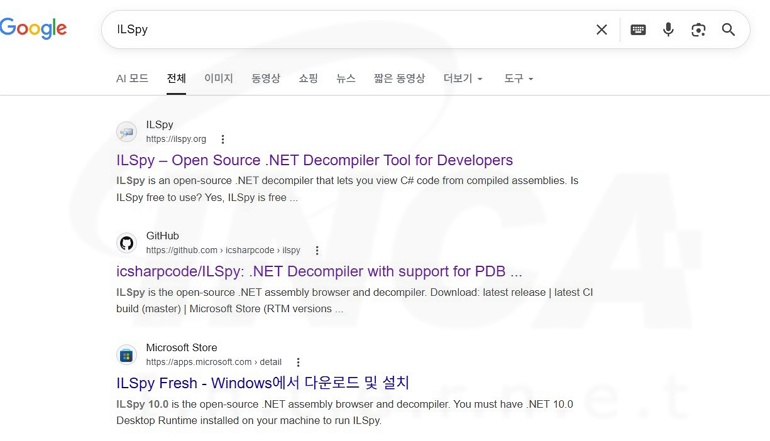Click the magnifier search button
This screenshot has height=441, width=770.
pyautogui.click(x=728, y=29)
